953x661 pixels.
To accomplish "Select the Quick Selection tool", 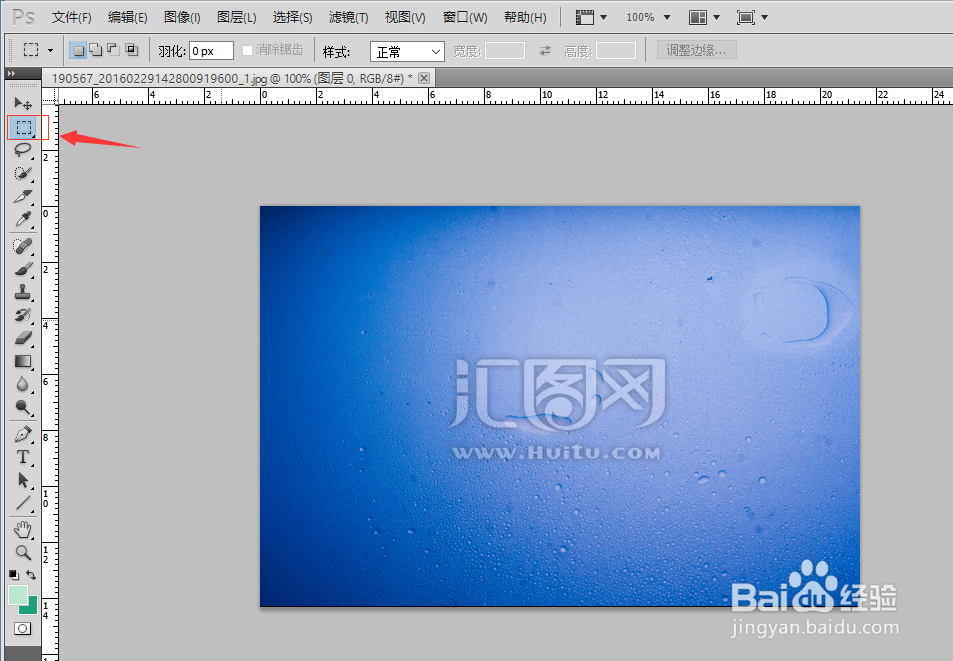I will click(x=23, y=174).
